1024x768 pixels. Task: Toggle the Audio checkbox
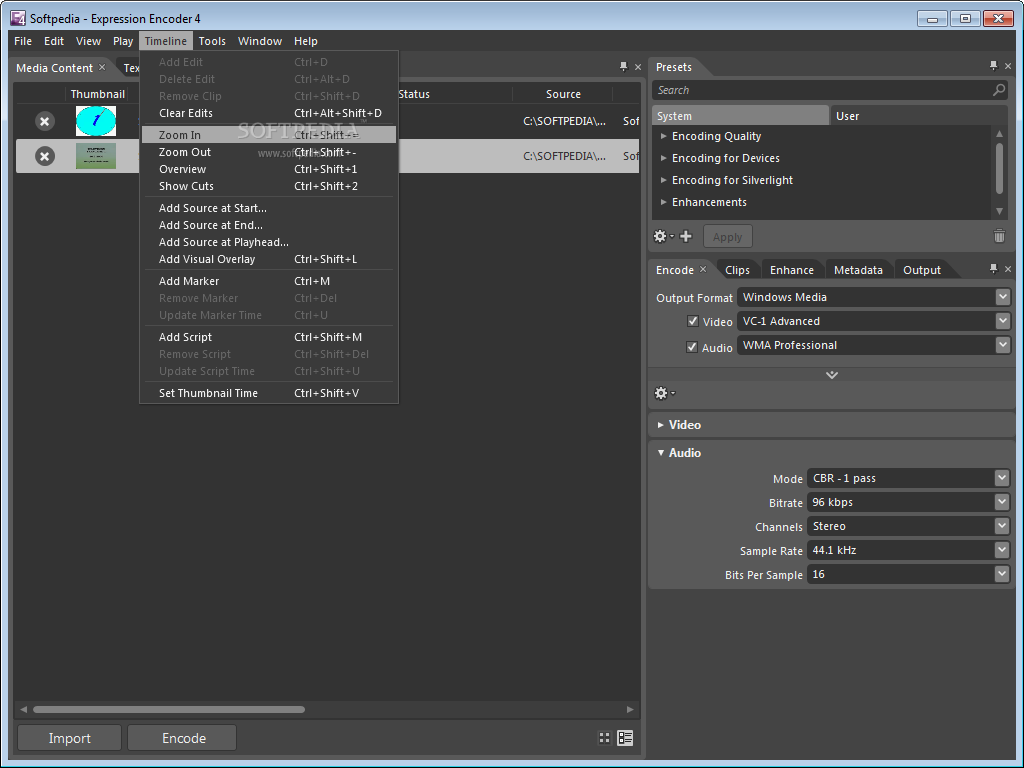(x=692, y=347)
